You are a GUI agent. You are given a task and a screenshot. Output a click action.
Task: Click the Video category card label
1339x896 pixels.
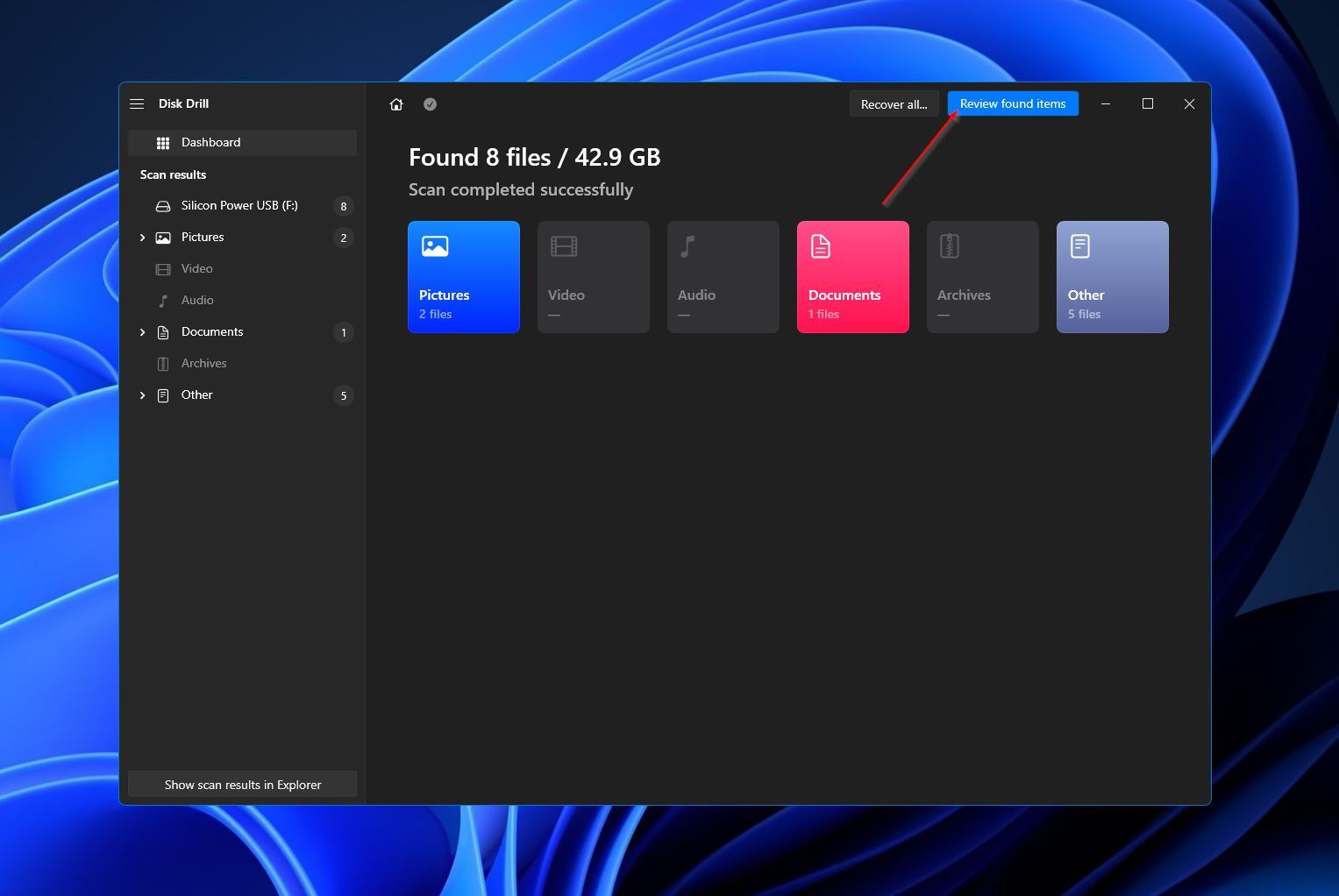click(566, 295)
